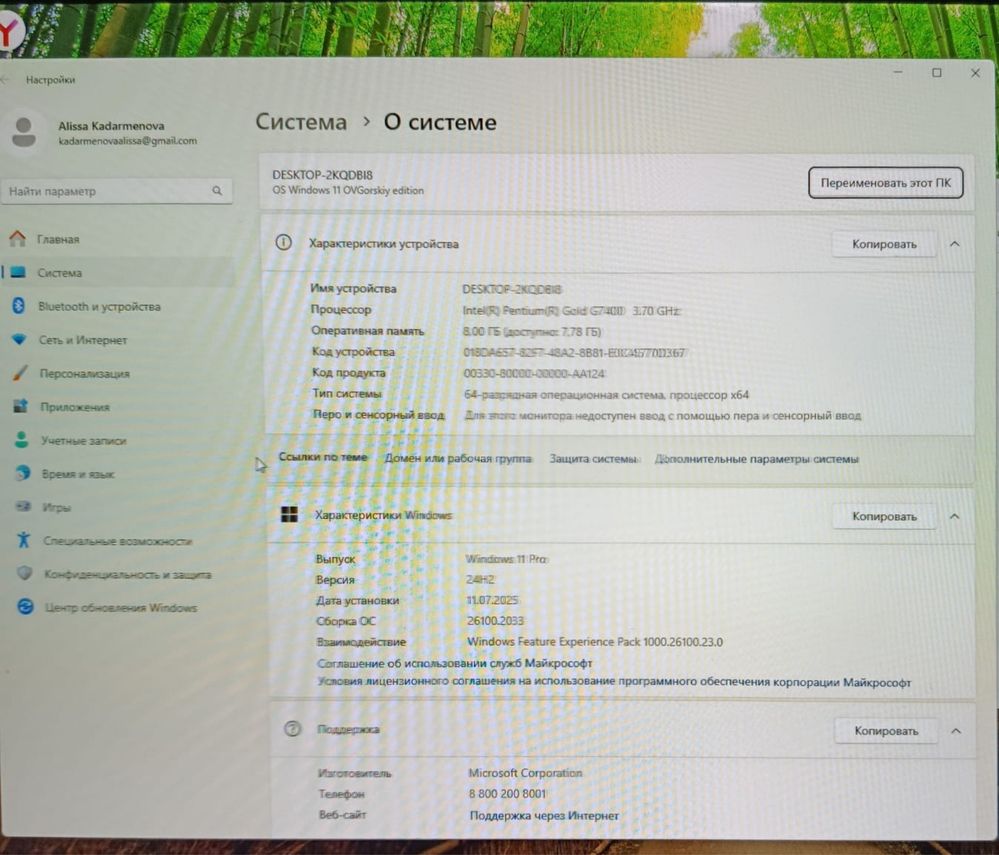Go to Сеть и Интернет
Screen dimensions: 999x855
pos(83,340)
